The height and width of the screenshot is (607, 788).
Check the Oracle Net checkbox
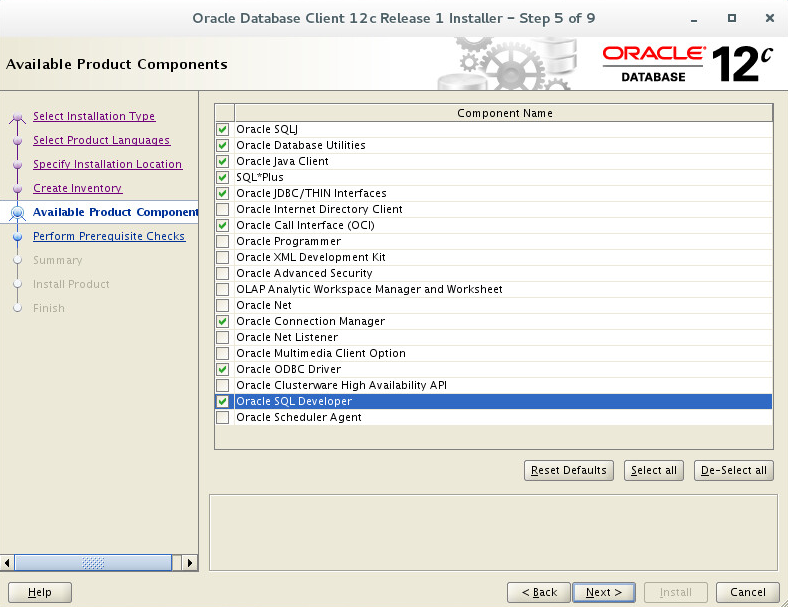click(223, 305)
